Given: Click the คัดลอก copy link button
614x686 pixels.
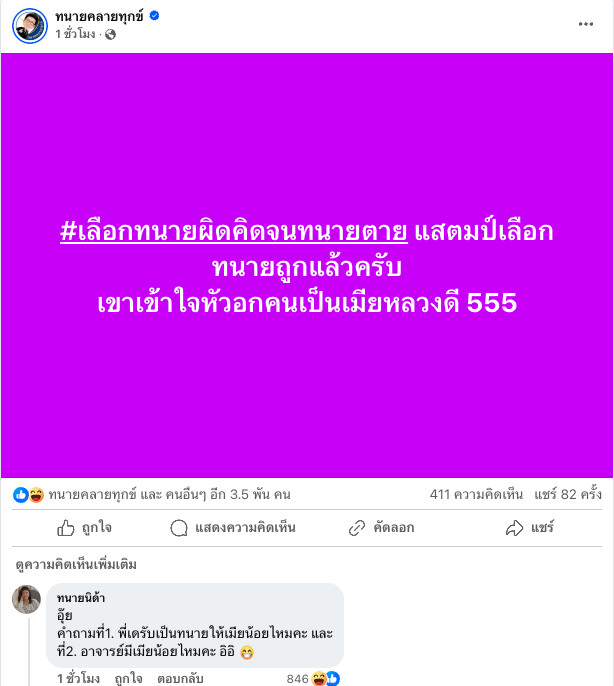Looking at the screenshot, I should [381, 528].
